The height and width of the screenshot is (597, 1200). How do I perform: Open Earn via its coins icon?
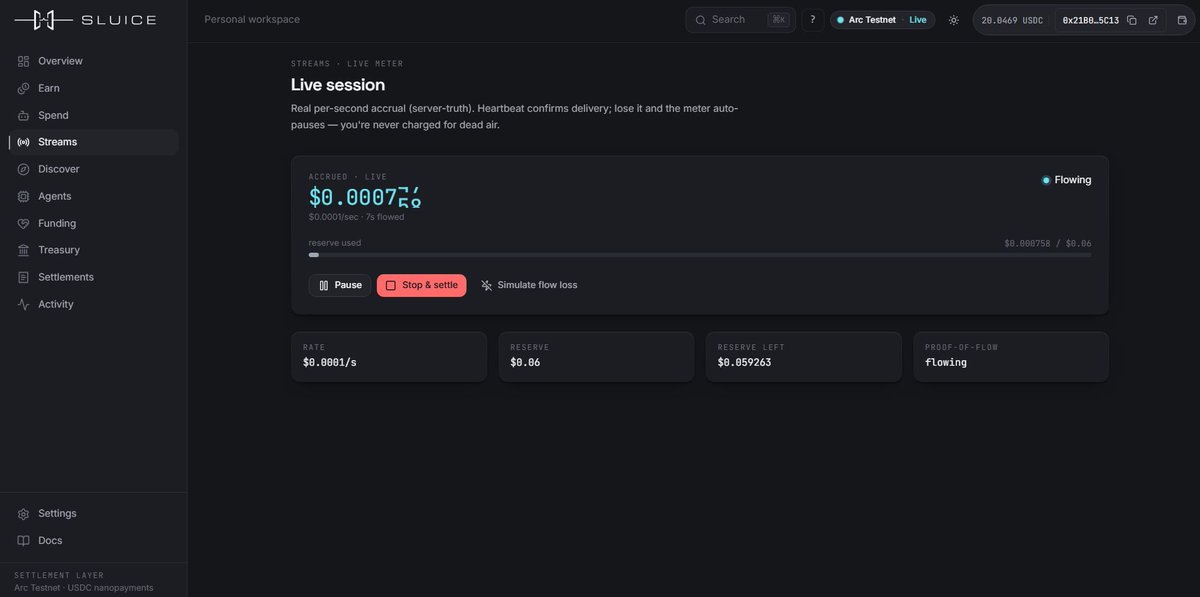click(x=23, y=88)
